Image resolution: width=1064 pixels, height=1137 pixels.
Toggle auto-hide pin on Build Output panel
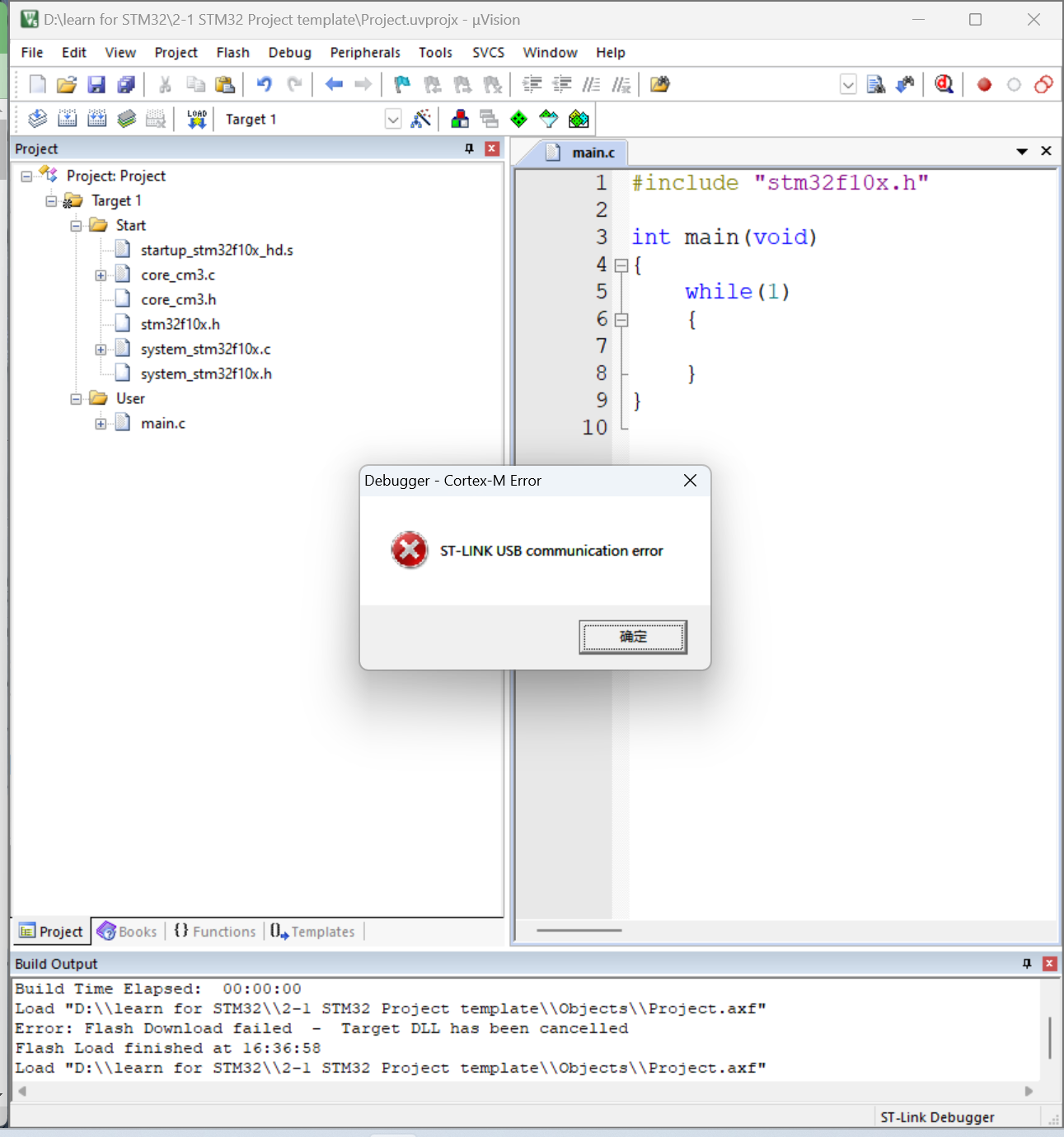click(x=1027, y=963)
